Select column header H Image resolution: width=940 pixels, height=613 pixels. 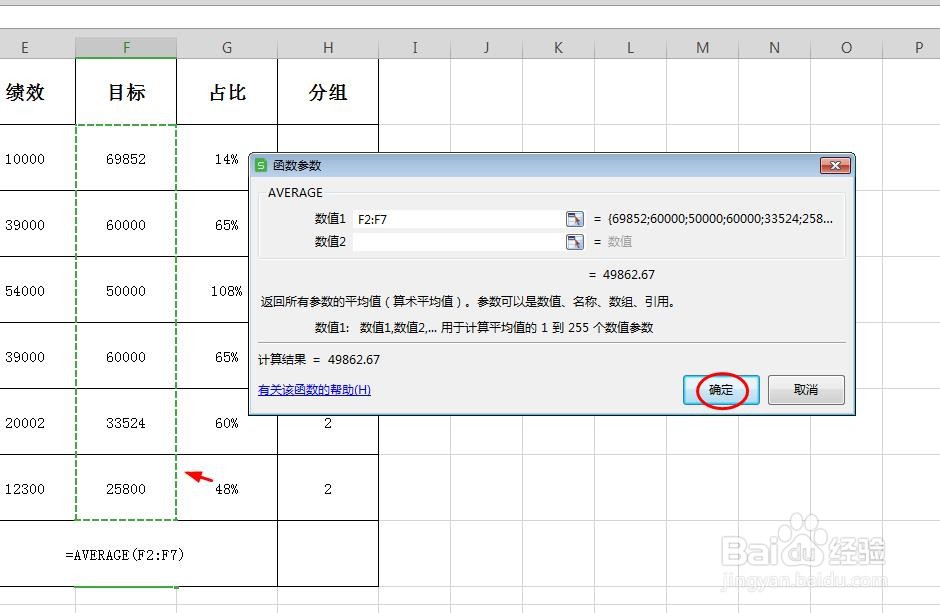(327, 46)
